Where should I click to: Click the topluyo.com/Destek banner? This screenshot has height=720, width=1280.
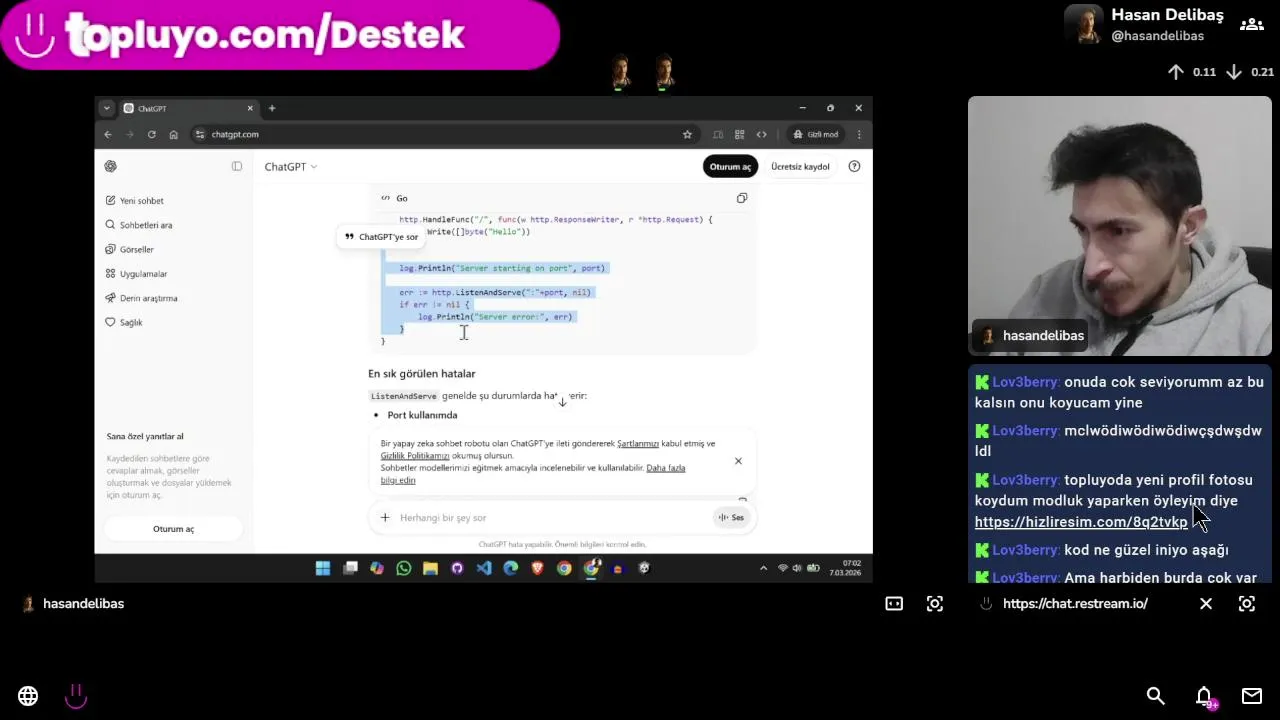tap(280, 35)
